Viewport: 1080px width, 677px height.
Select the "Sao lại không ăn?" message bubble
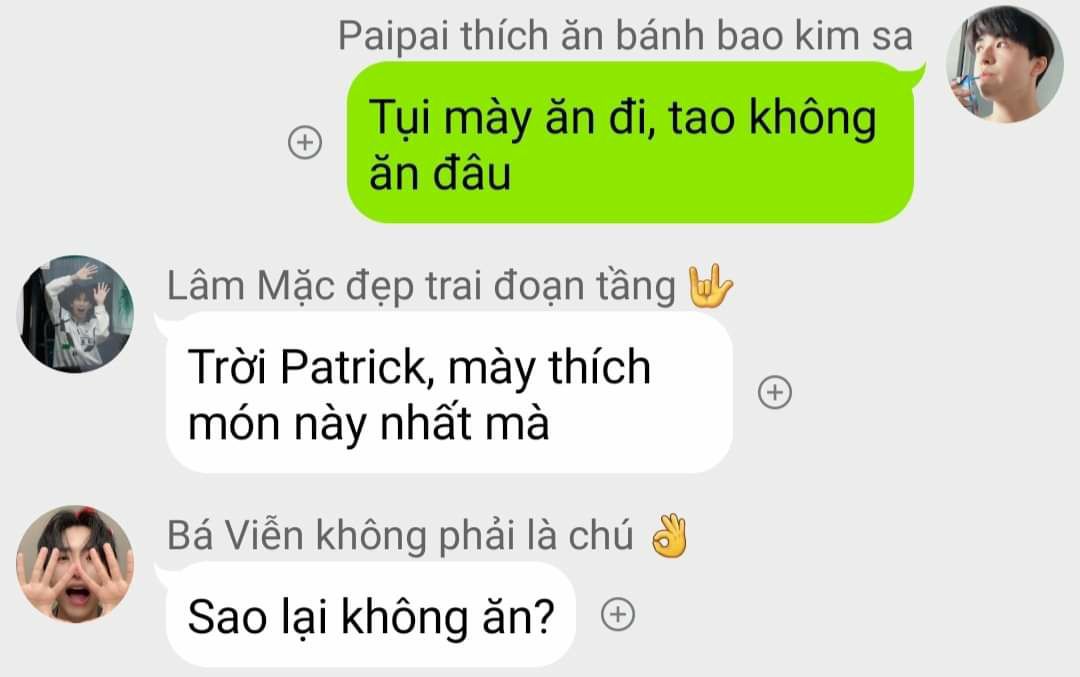point(371,614)
